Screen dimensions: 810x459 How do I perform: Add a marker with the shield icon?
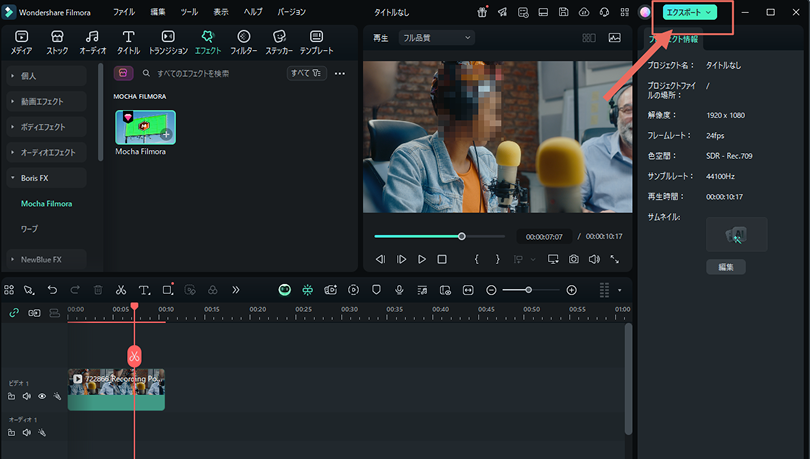pyautogui.click(x=376, y=290)
